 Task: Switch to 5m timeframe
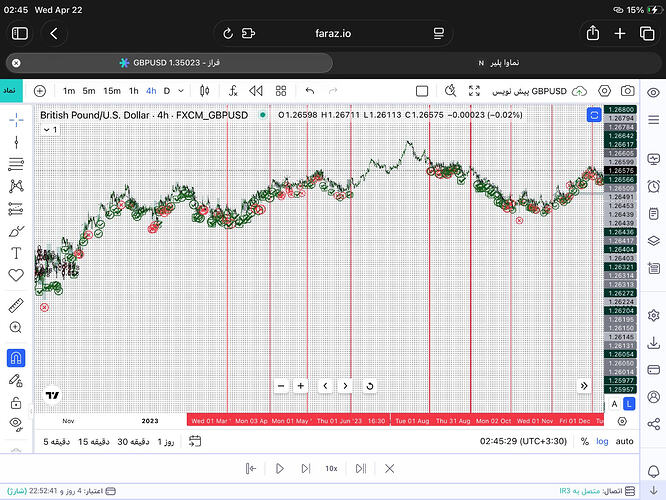[x=89, y=91]
